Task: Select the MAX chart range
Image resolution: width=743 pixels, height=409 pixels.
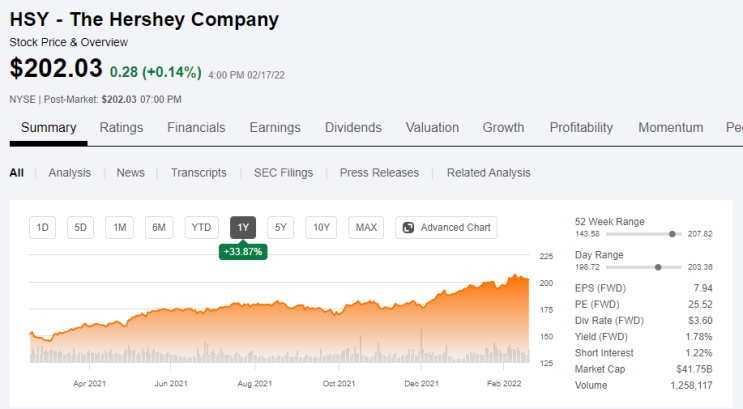Action: click(366, 227)
